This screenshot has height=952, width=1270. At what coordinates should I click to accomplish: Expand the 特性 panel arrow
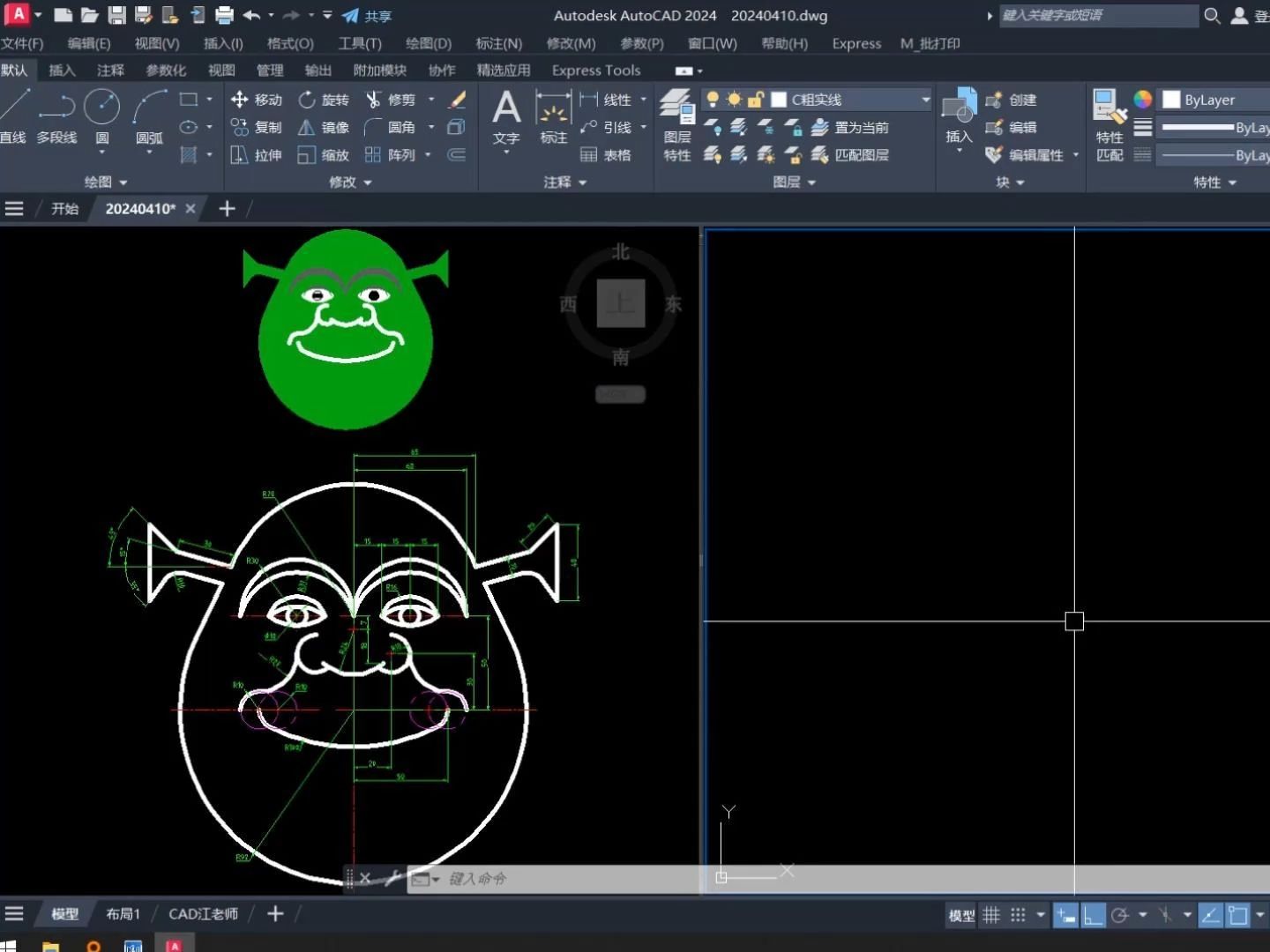click(1232, 182)
